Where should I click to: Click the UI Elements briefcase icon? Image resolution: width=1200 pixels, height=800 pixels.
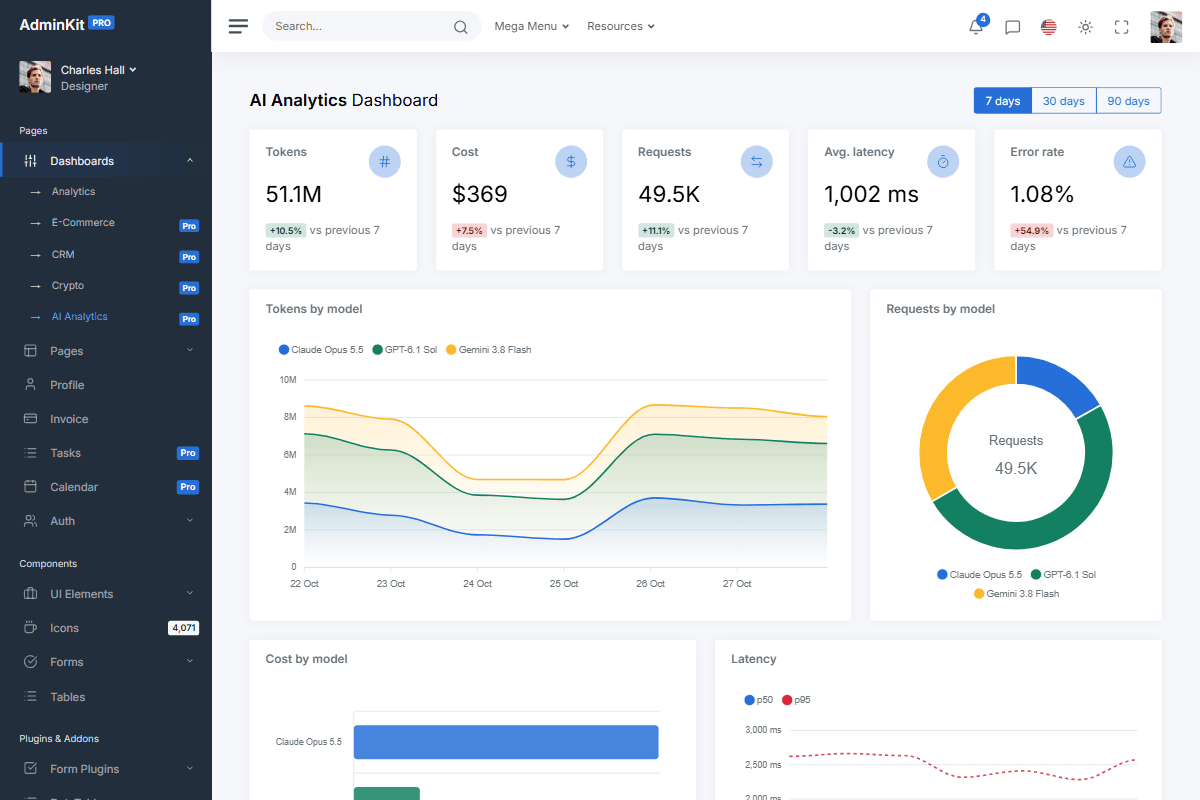pos(30,594)
